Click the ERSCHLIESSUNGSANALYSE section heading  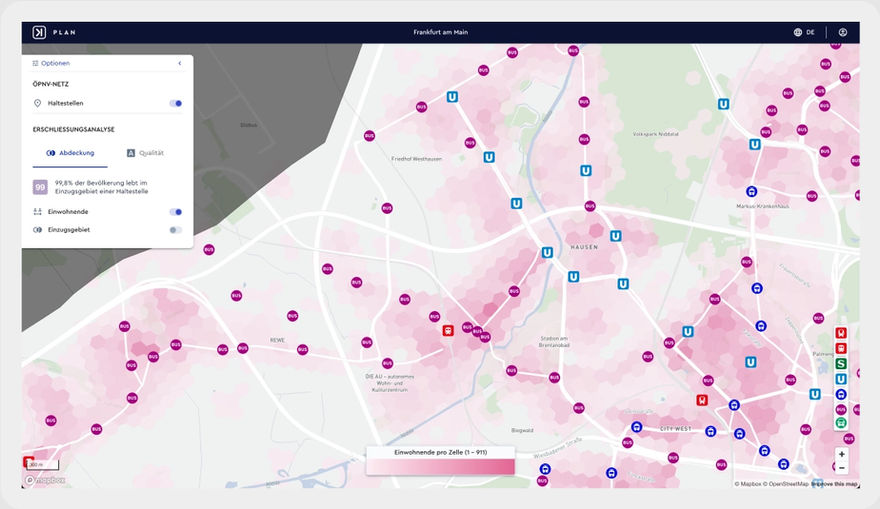pos(74,130)
